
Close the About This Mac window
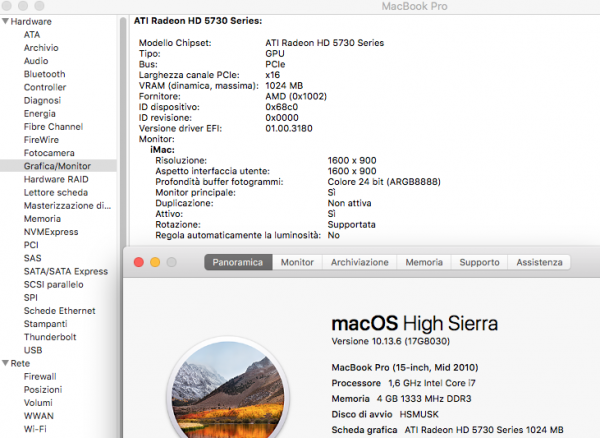click(x=137, y=262)
